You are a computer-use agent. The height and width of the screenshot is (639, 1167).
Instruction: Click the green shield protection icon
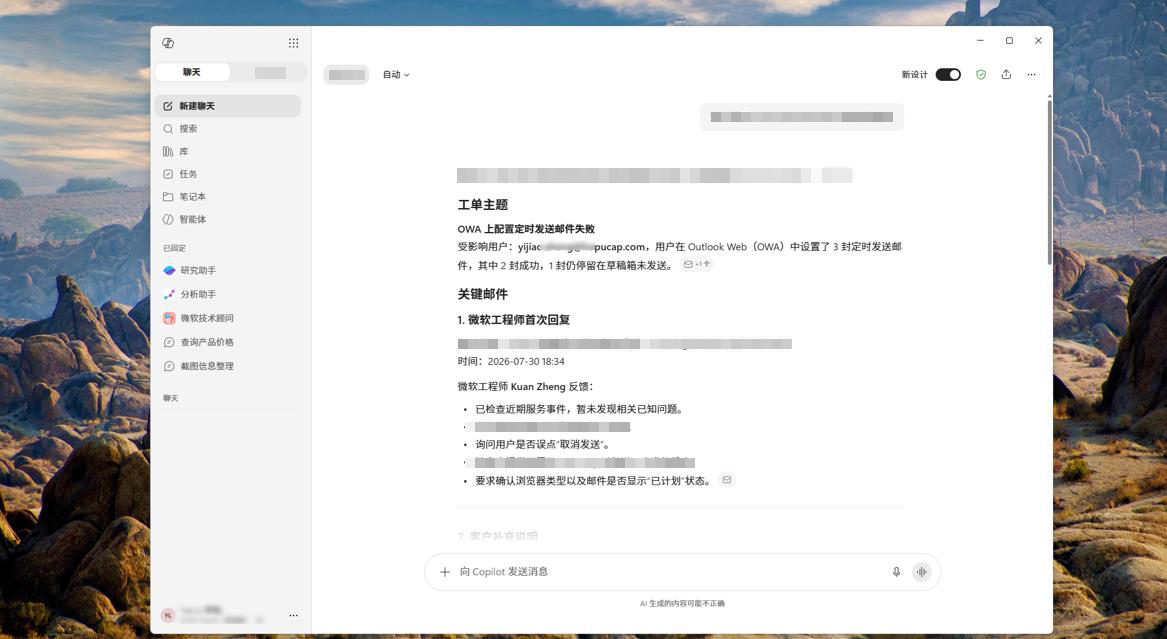pyautogui.click(x=981, y=74)
